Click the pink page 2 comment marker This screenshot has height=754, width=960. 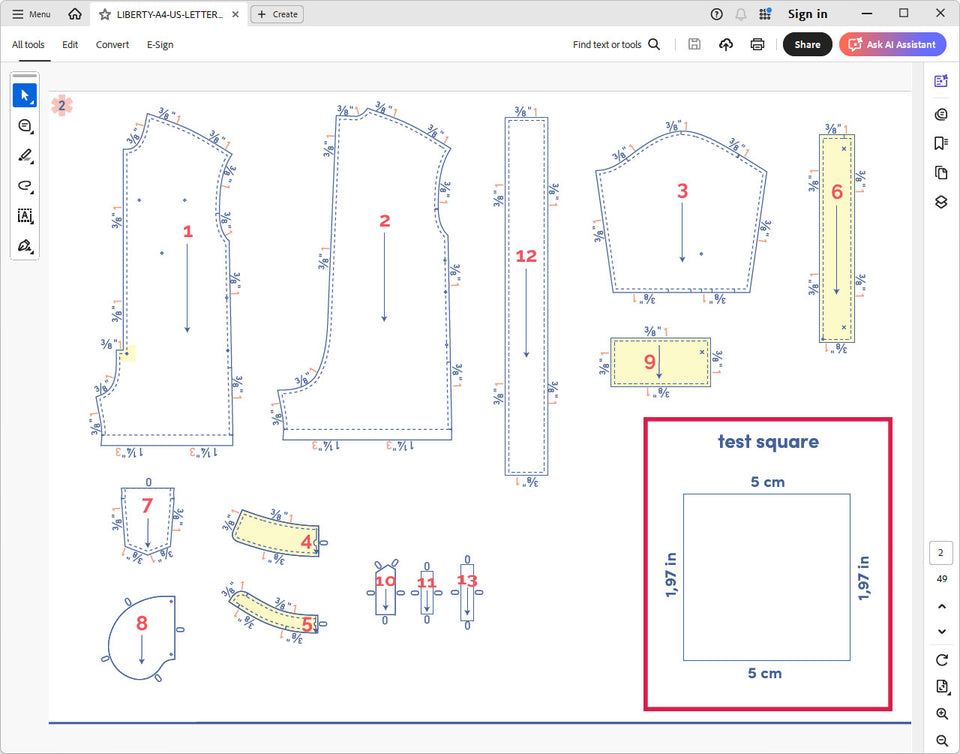tap(62, 105)
